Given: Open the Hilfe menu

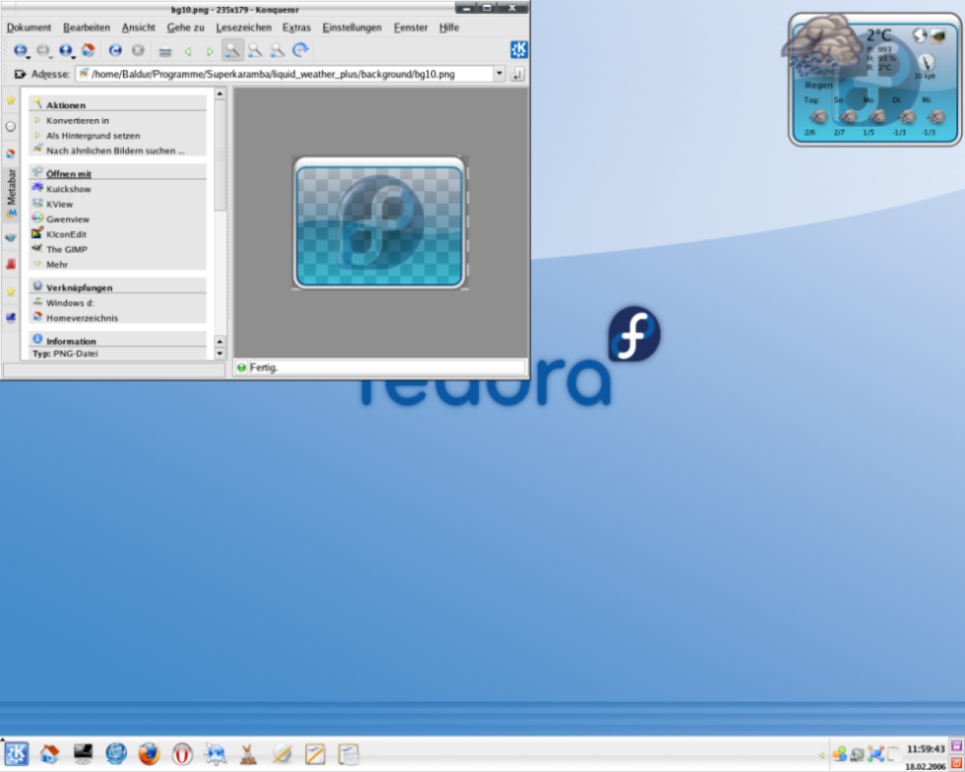Looking at the screenshot, I should click(449, 28).
